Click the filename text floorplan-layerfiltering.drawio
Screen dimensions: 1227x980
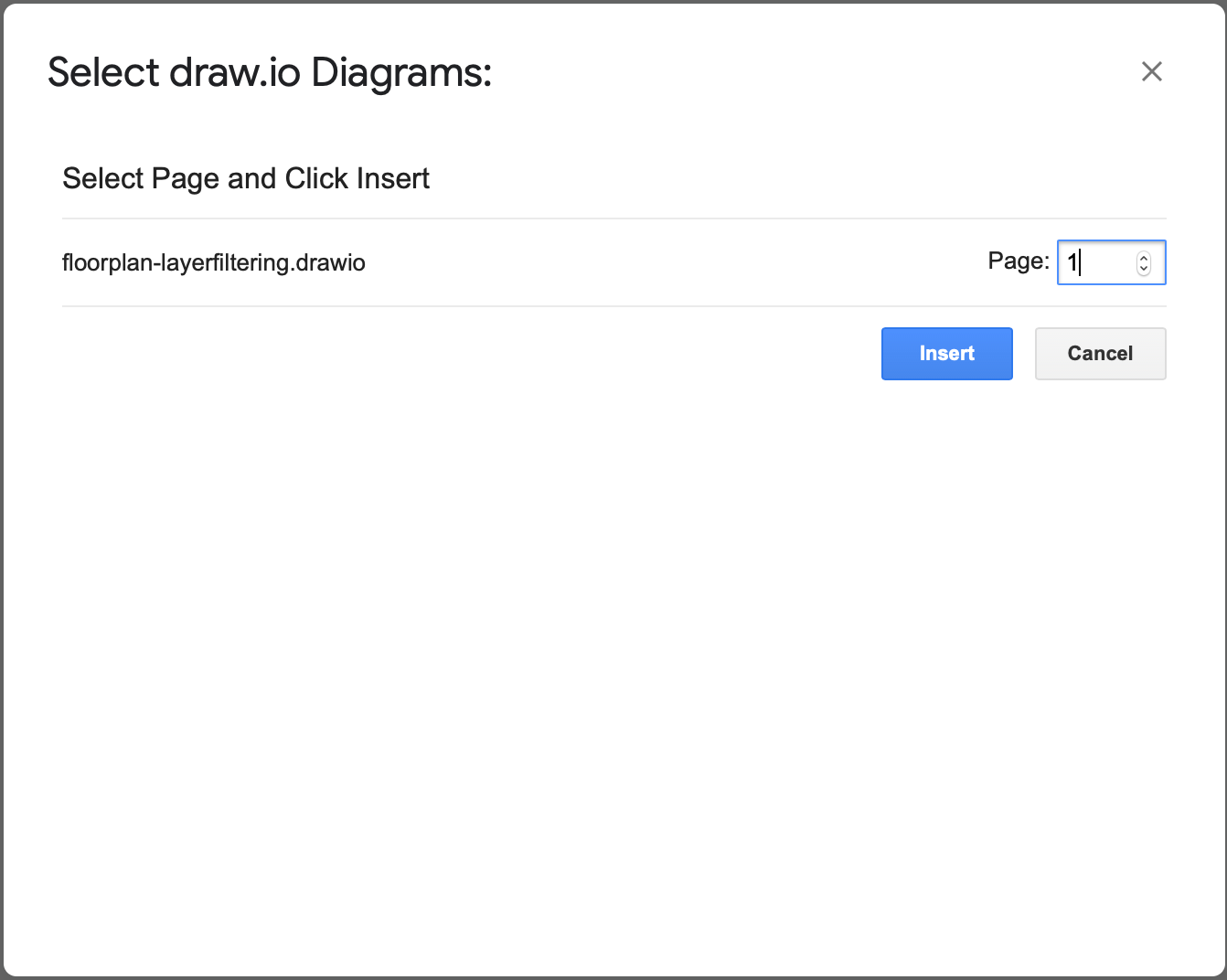pos(213,262)
